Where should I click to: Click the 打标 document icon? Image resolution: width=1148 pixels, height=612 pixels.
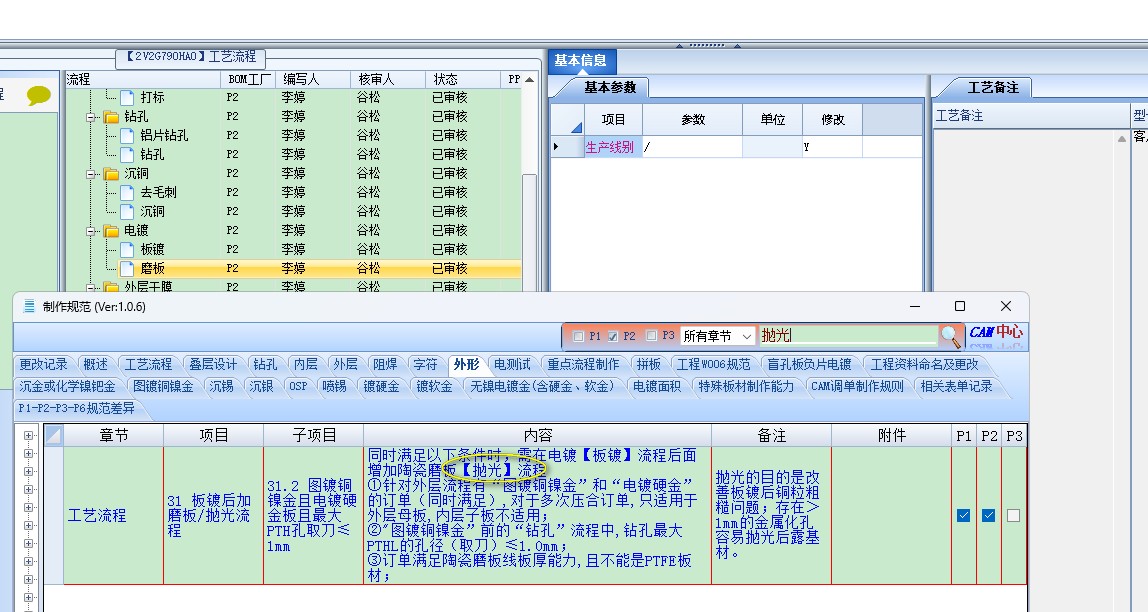pyautogui.click(x=127, y=97)
